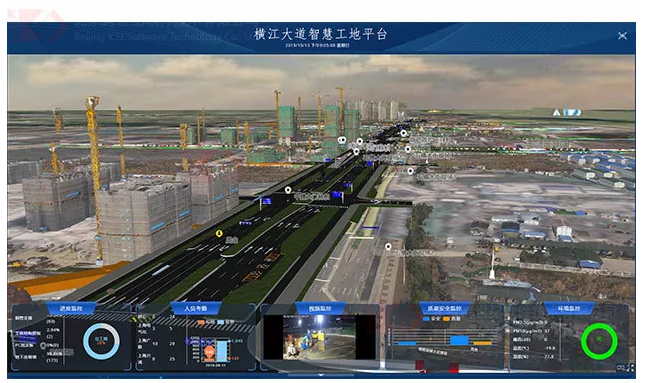Click the fullscreen icon at the bottom-right corner

coord(631,367)
